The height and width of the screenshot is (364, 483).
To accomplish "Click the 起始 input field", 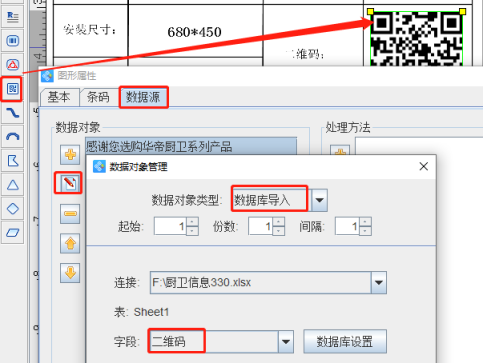I will (x=170, y=227).
